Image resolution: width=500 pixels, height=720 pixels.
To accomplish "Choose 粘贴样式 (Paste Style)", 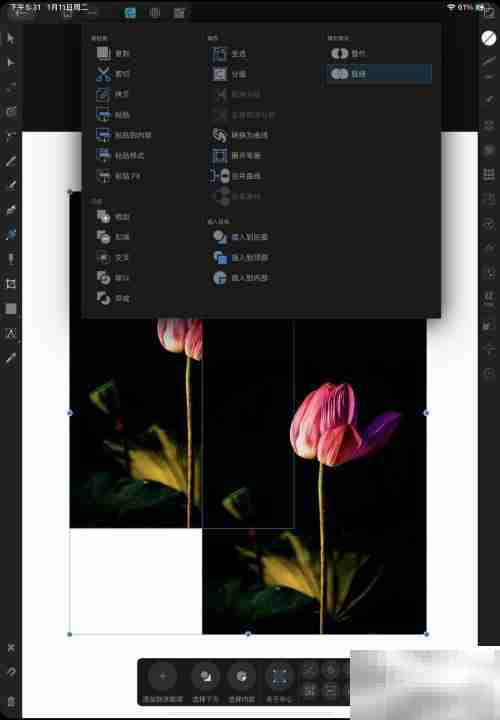I will coord(120,156).
